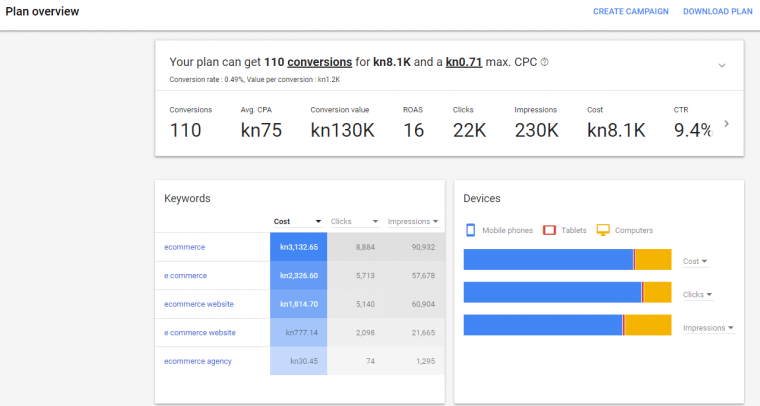This screenshot has height=406, width=760.
Task: Click the max CPC help question icon
Action: coord(544,62)
